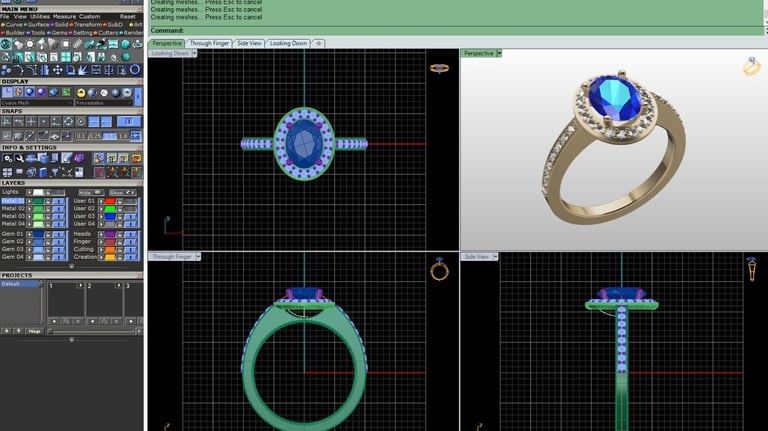Expand the Gem 01 layer arrow
Image resolution: width=768 pixels, height=431 pixels.
click(29, 234)
